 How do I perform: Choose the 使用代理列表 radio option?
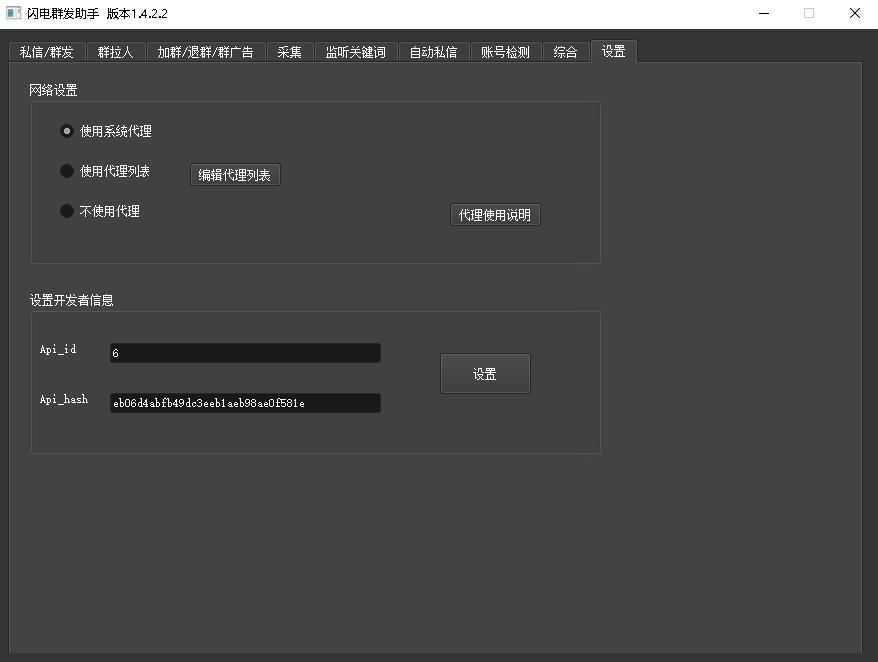pyautogui.click(x=67, y=171)
